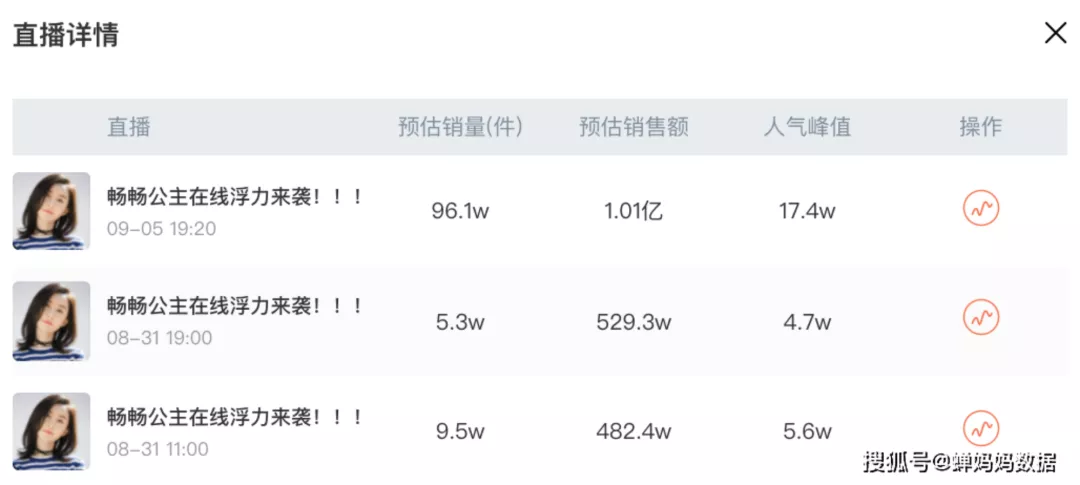
Task: Click the 预估销售额 column header
Action: [x=634, y=127]
